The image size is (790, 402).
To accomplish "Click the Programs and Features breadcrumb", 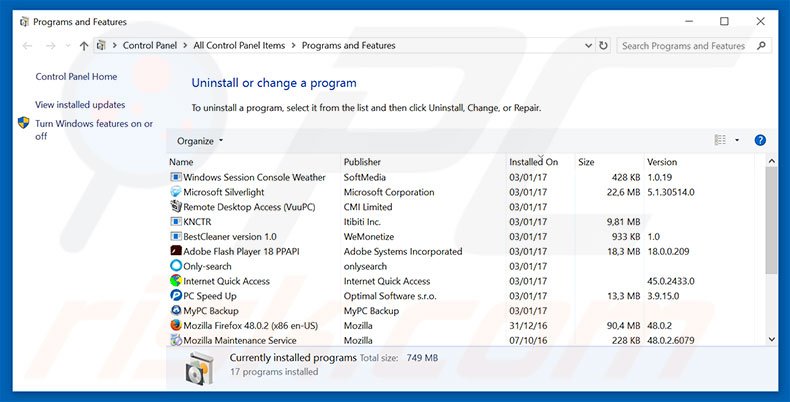I will [349, 45].
